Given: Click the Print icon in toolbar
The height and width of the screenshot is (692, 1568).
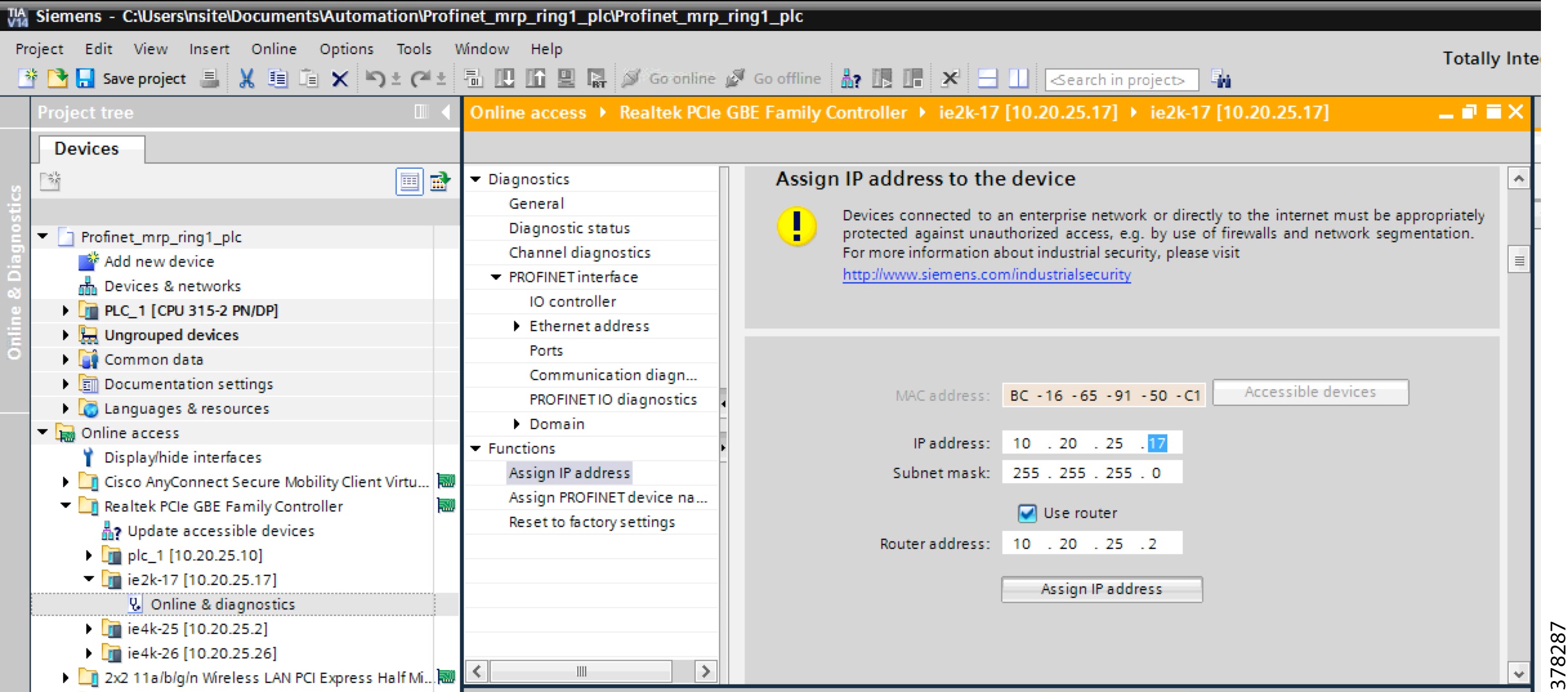Looking at the screenshot, I should tap(209, 79).
